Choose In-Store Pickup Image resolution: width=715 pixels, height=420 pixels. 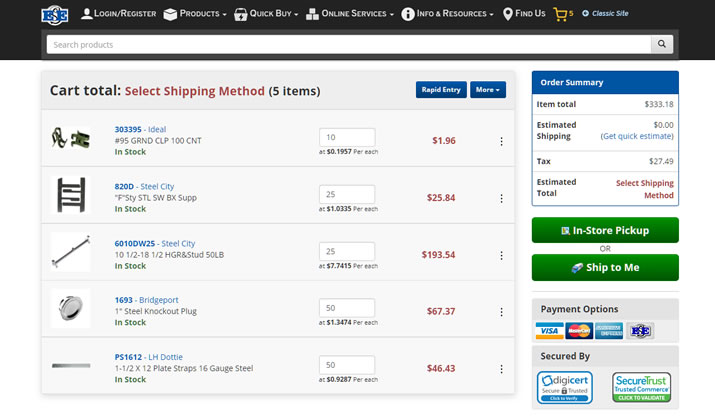605,230
